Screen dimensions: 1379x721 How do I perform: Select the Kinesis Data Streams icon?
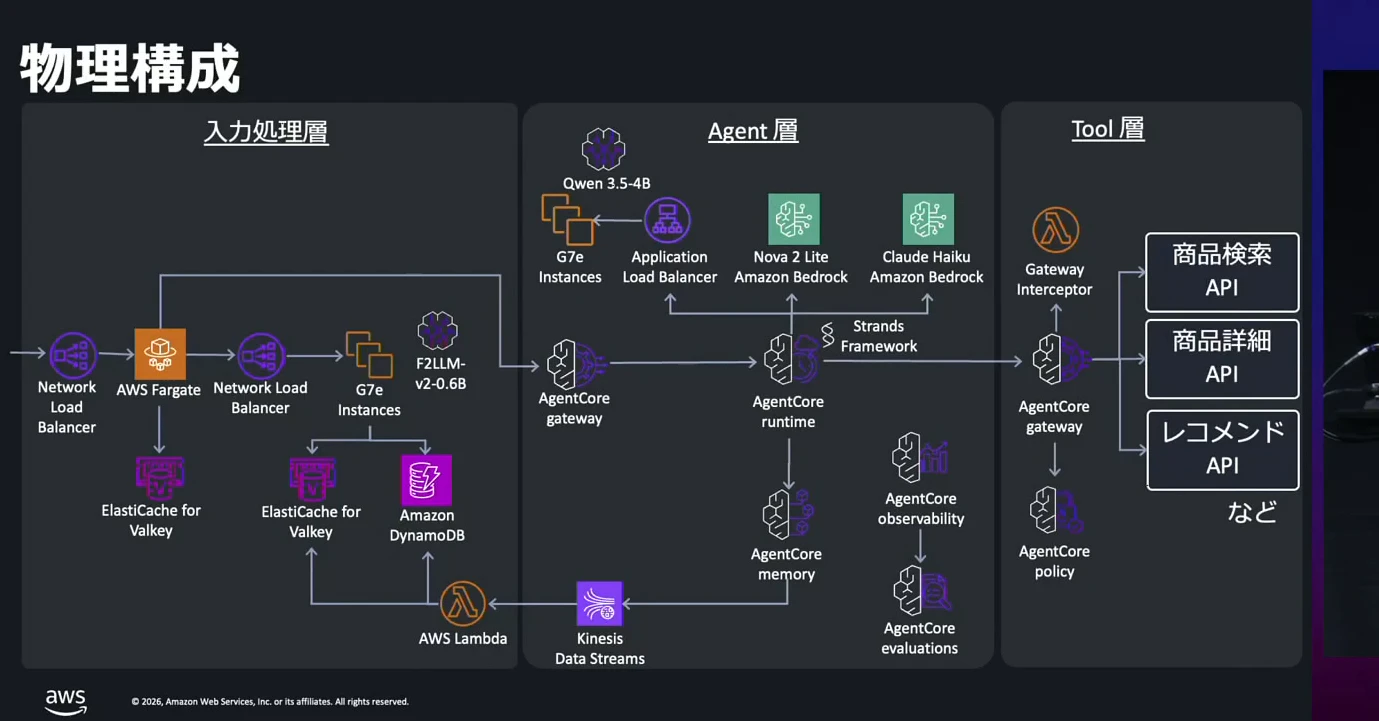(x=600, y=603)
